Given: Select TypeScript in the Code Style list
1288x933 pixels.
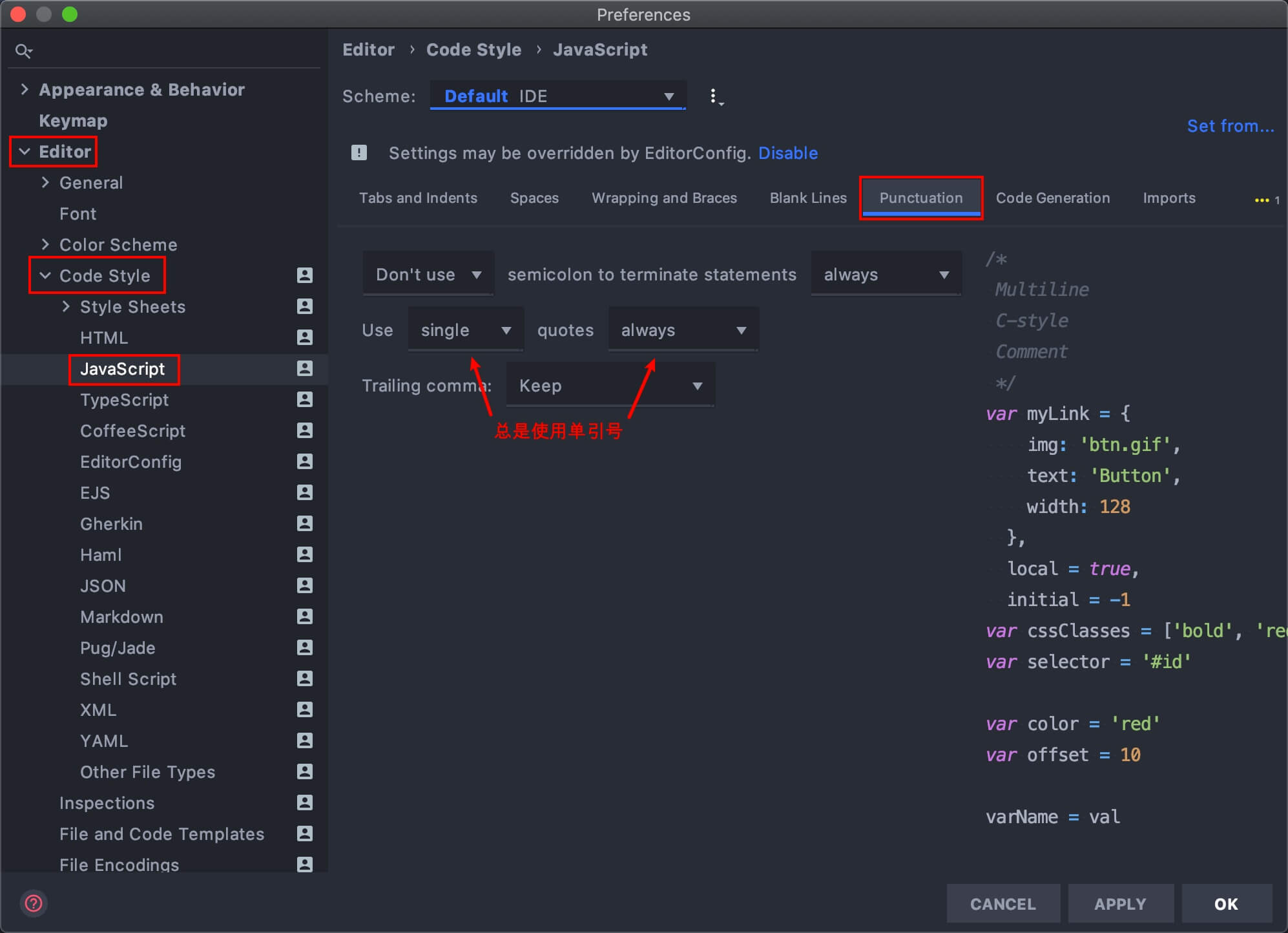Looking at the screenshot, I should tap(124, 400).
